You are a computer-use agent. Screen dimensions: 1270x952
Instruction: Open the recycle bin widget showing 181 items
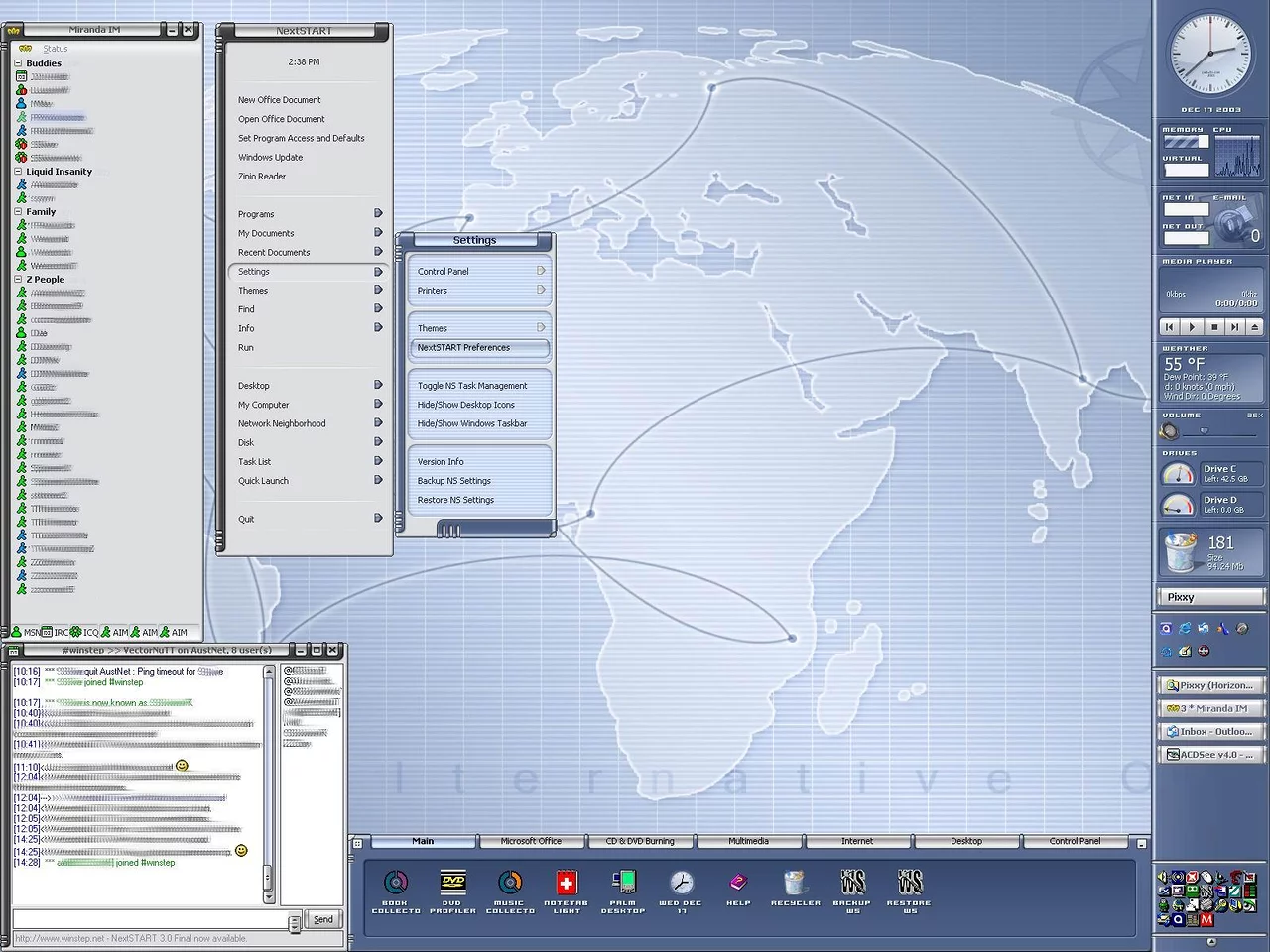(1181, 551)
